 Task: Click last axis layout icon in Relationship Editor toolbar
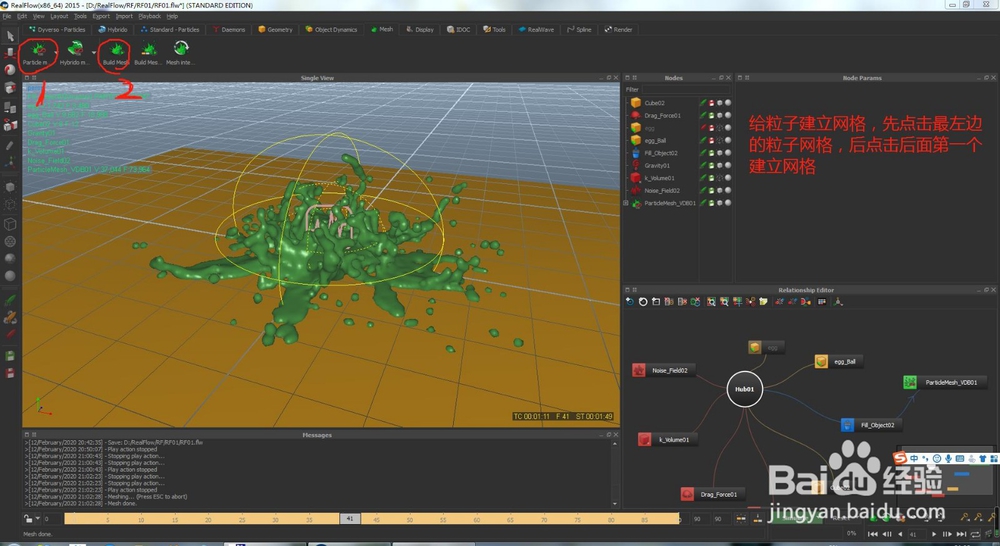[838, 302]
